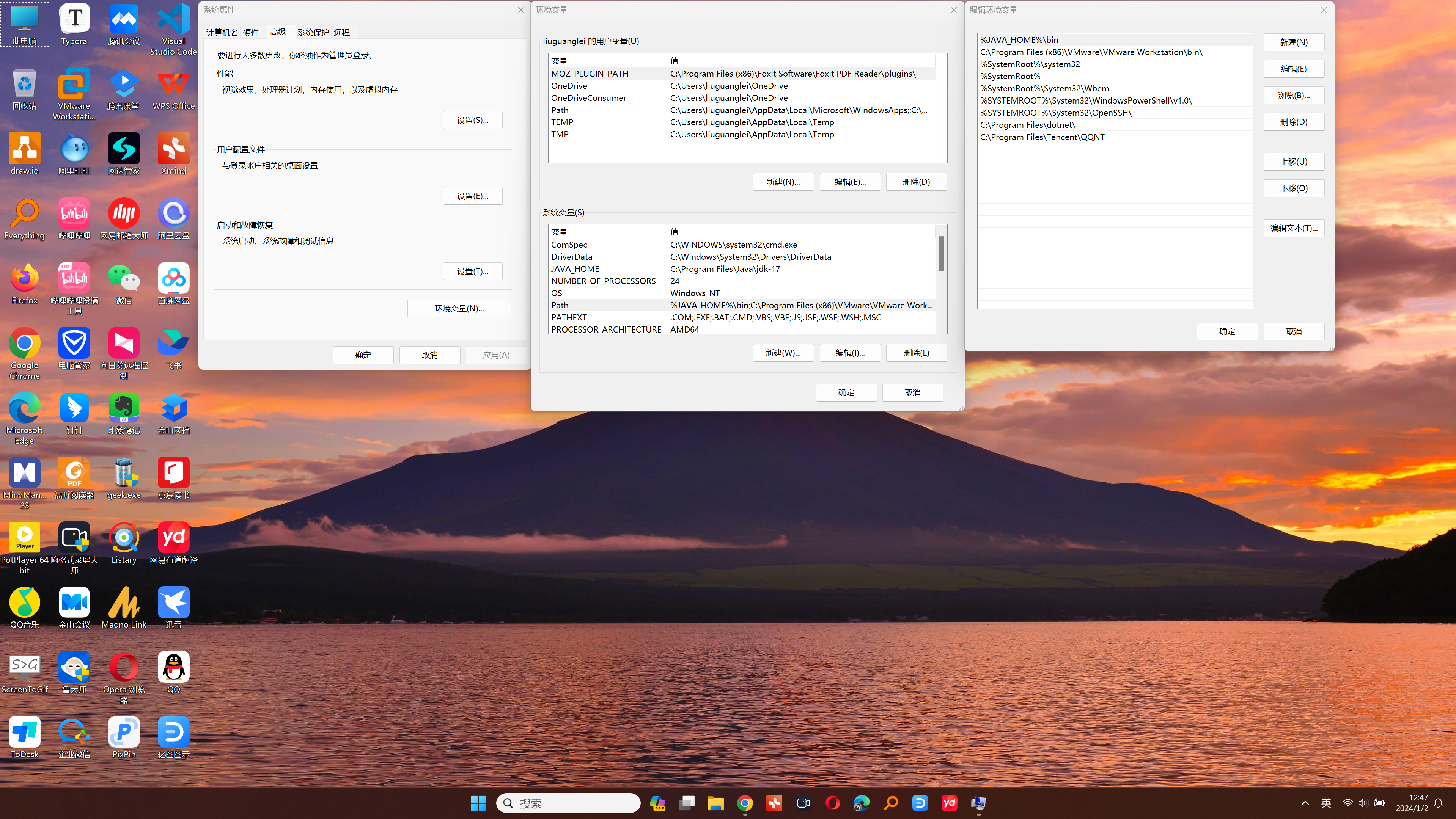The height and width of the screenshot is (819, 1456).
Task: Select MOZ_PLUGIN_PATH user variable row
Action: [742, 74]
